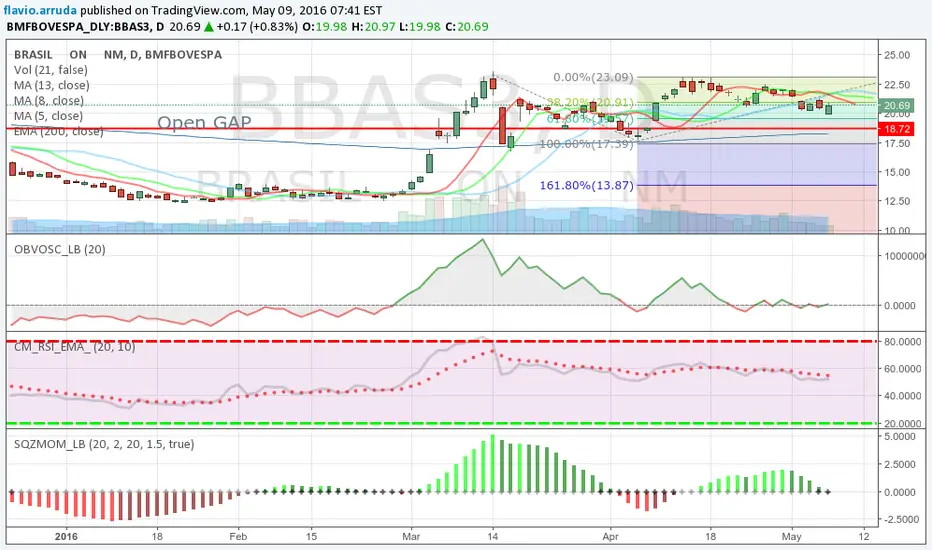Screen dimensions: 932x550
Task: Click the H:20.97 high value in header
Action: pyautogui.click(x=373, y=27)
